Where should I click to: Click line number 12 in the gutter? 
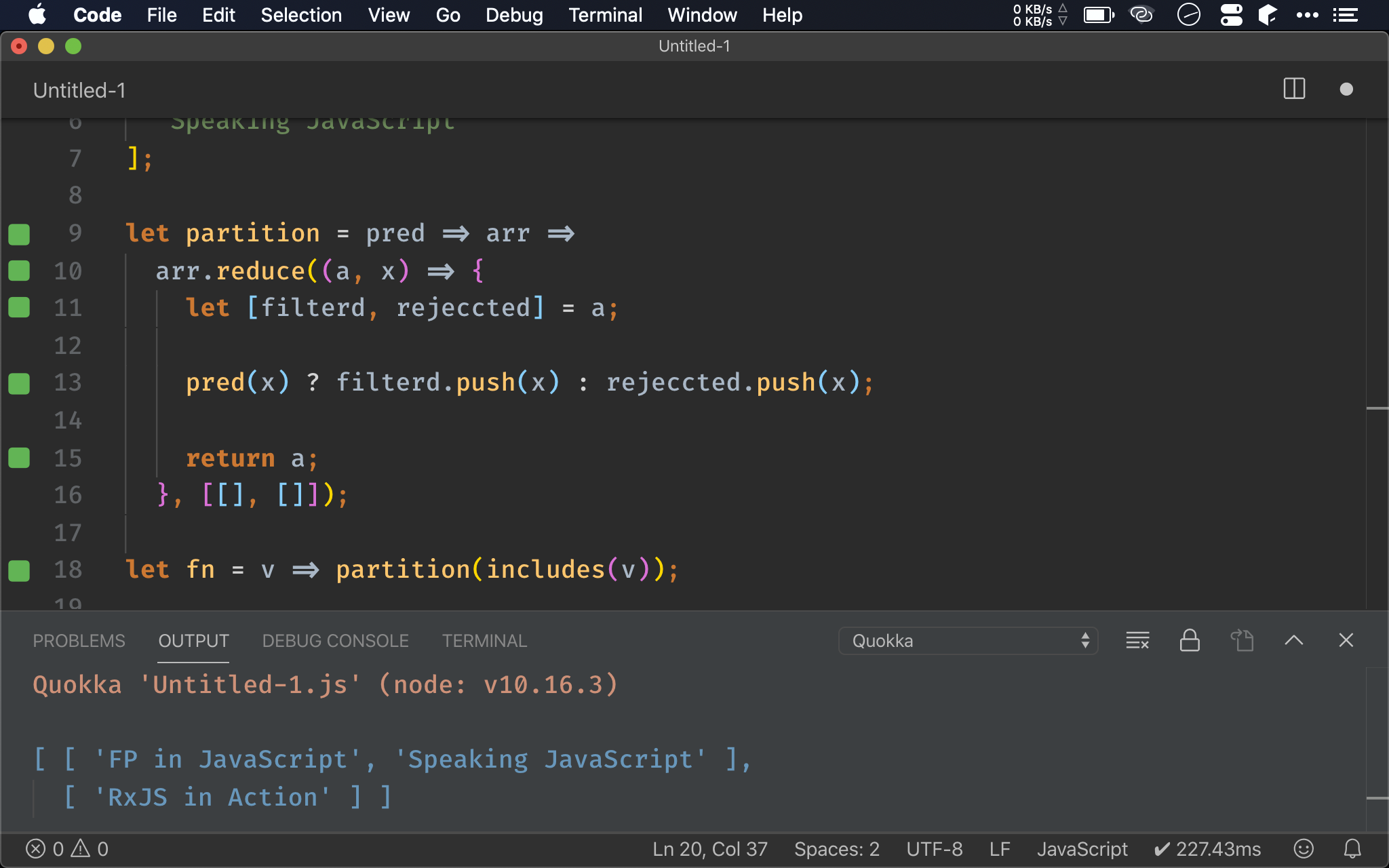coord(68,346)
